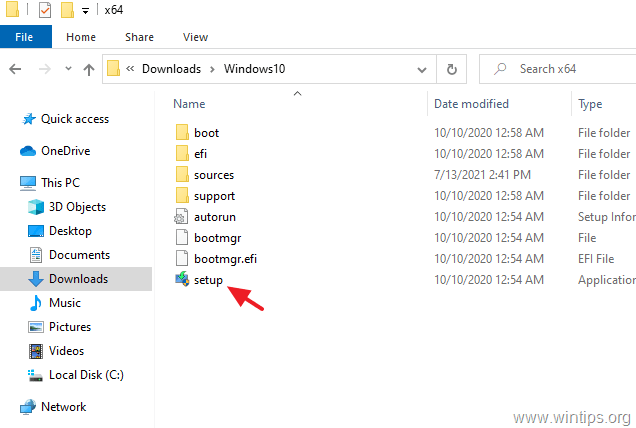The image size is (636, 428).
Task: Click the Properties checkmark icon in title bar
Action: tap(45, 10)
